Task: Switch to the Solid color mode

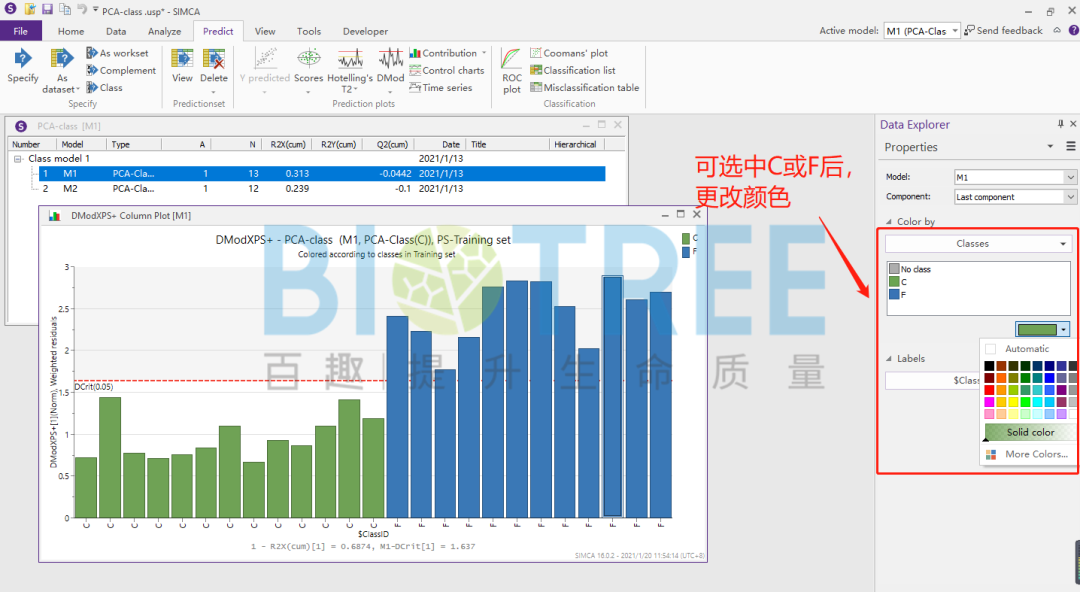Action: point(1028,431)
